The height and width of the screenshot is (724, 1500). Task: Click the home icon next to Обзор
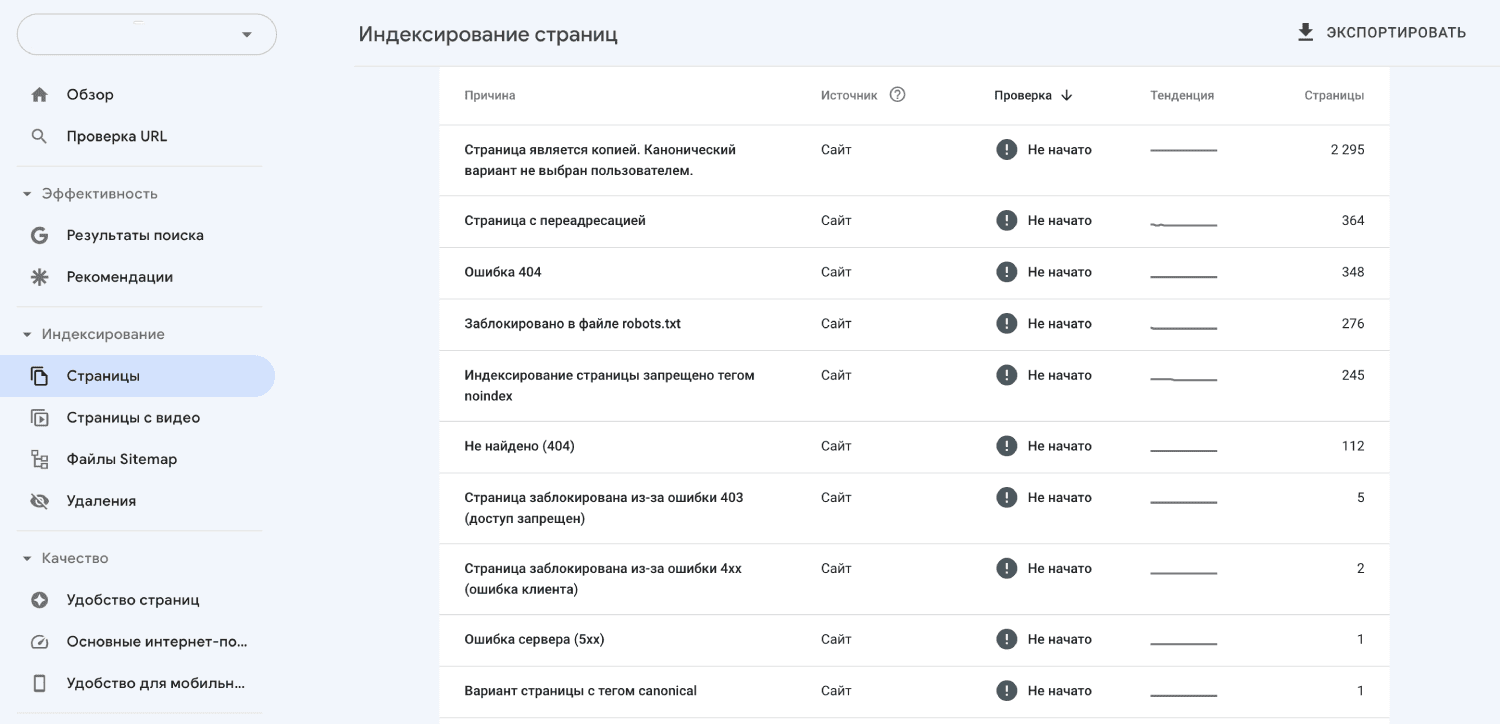coord(39,95)
